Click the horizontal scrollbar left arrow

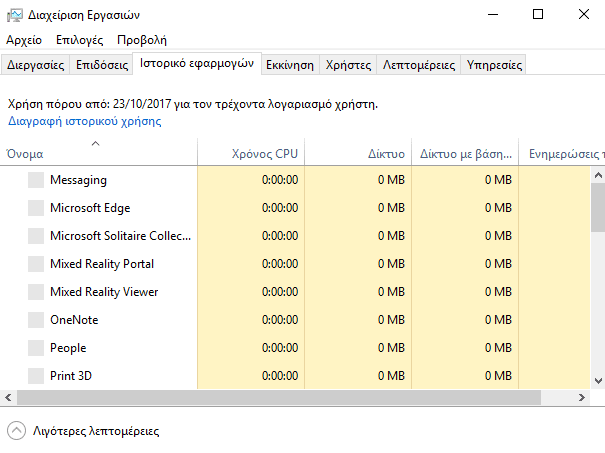coord(8,397)
